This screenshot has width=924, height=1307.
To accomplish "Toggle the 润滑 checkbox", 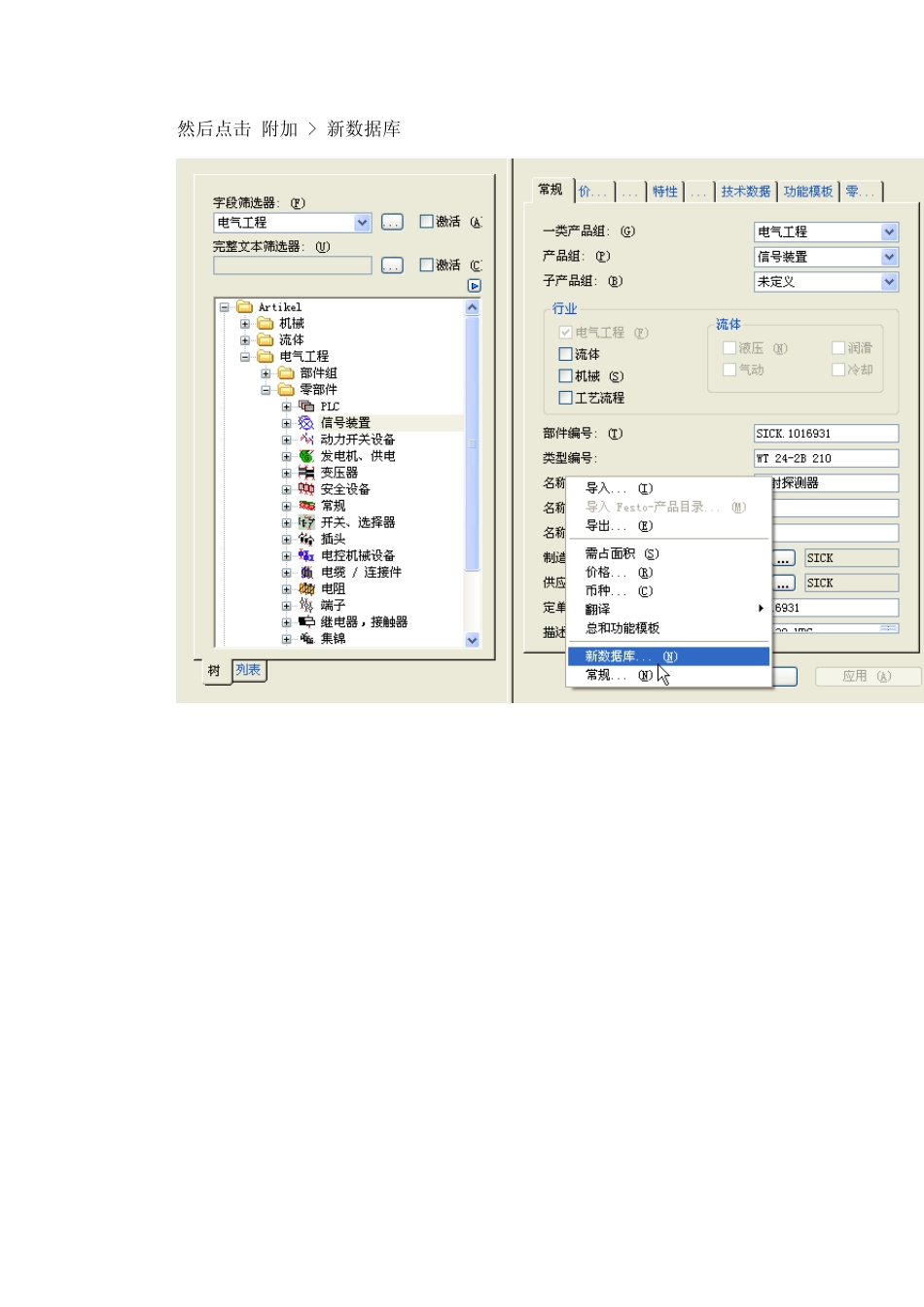I will tap(838, 347).
